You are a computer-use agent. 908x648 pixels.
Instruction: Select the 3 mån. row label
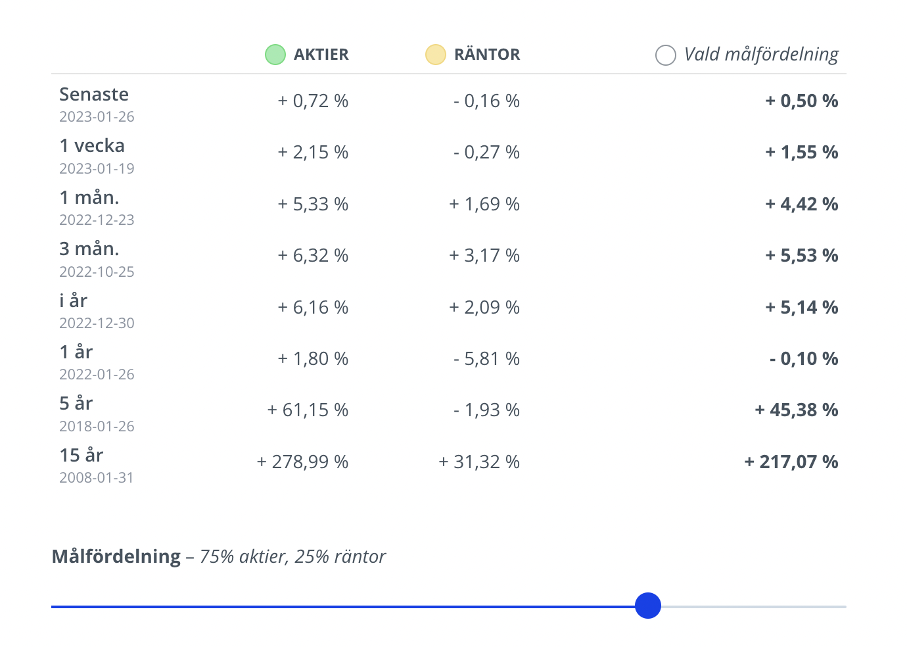coord(89,249)
